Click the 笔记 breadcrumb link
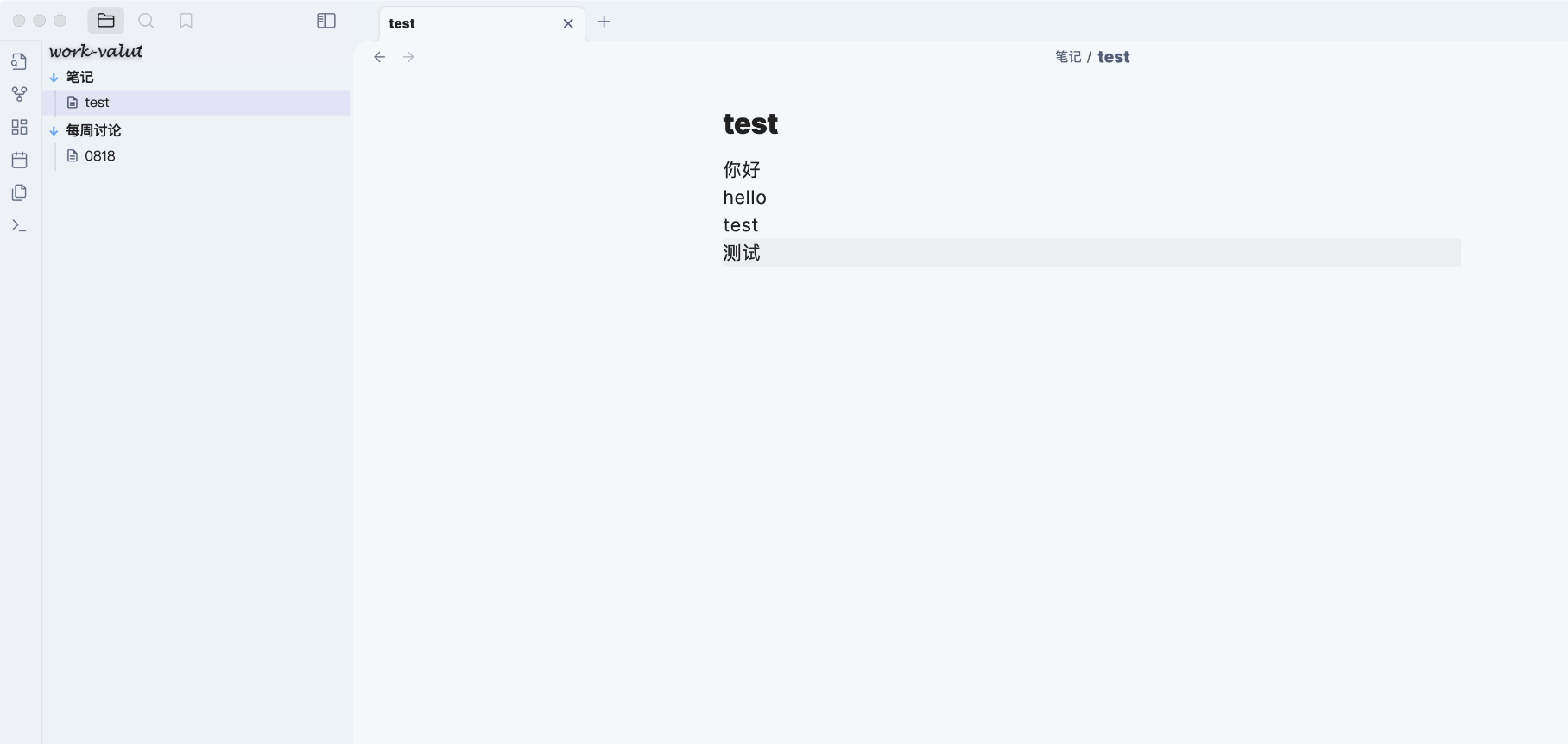The width and height of the screenshot is (1568, 744). tap(1068, 57)
